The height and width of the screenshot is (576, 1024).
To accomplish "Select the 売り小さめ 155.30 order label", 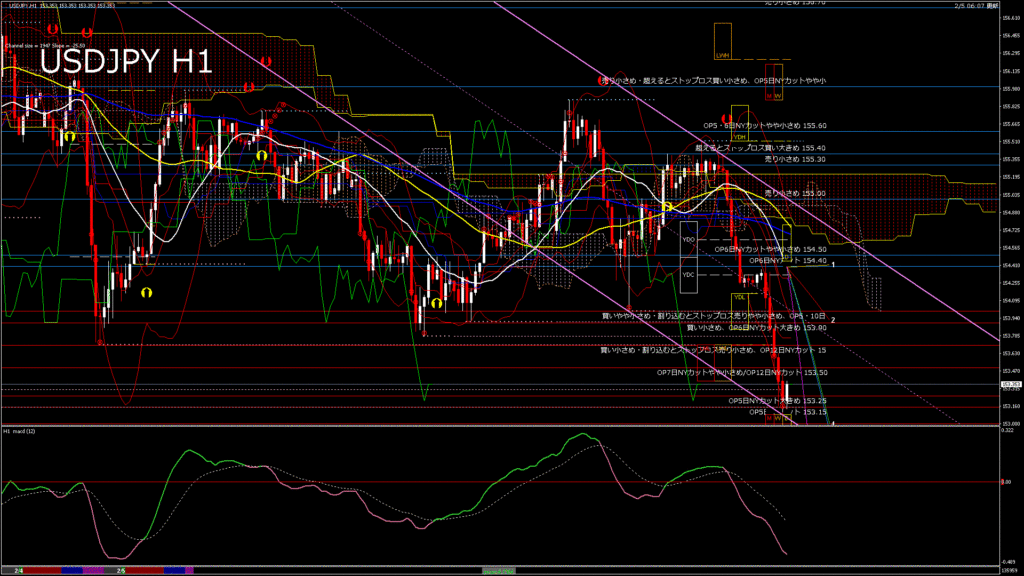I will coord(794,159).
